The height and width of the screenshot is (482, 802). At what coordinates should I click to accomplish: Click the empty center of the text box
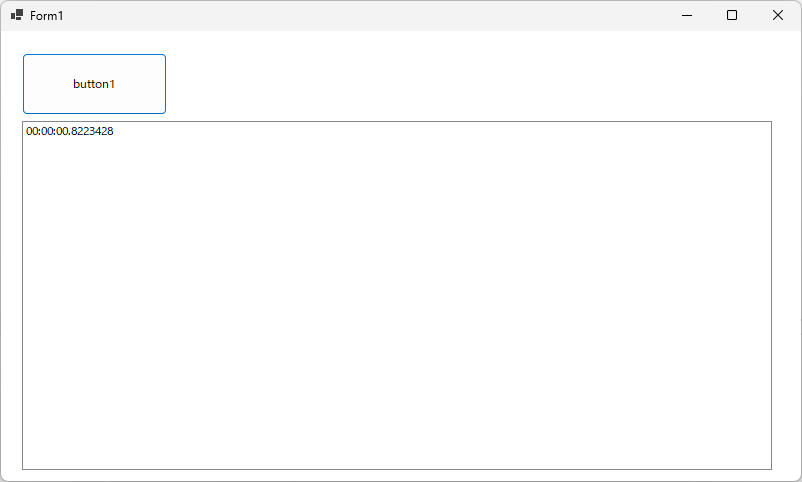397,295
